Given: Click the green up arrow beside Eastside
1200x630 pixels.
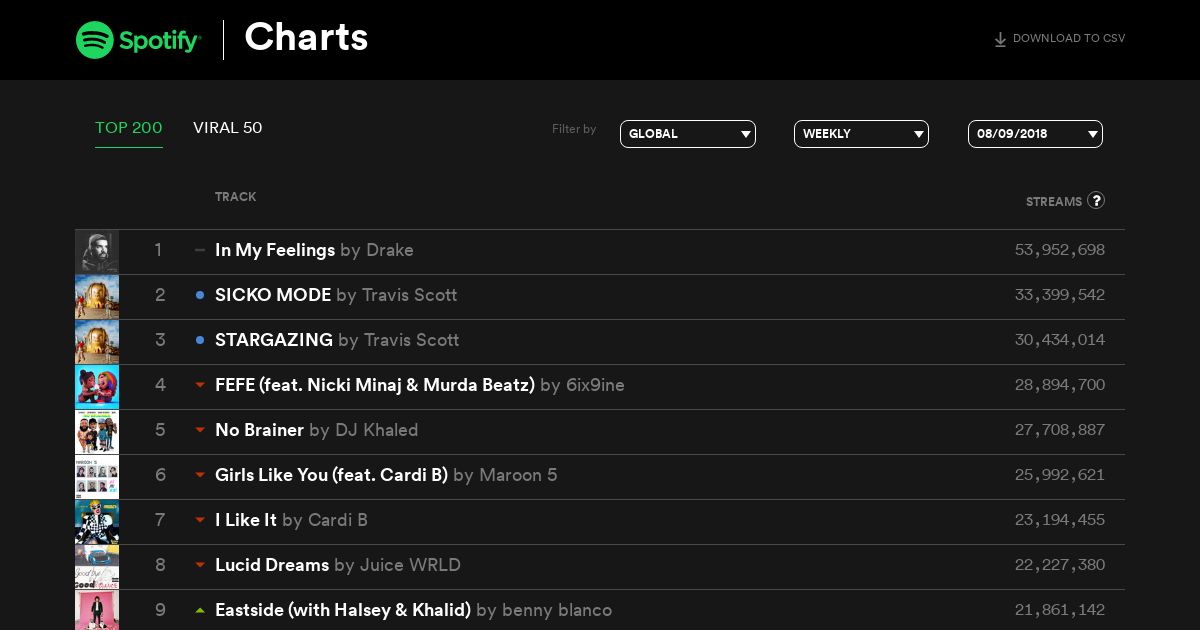Looking at the screenshot, I should coord(200,610).
